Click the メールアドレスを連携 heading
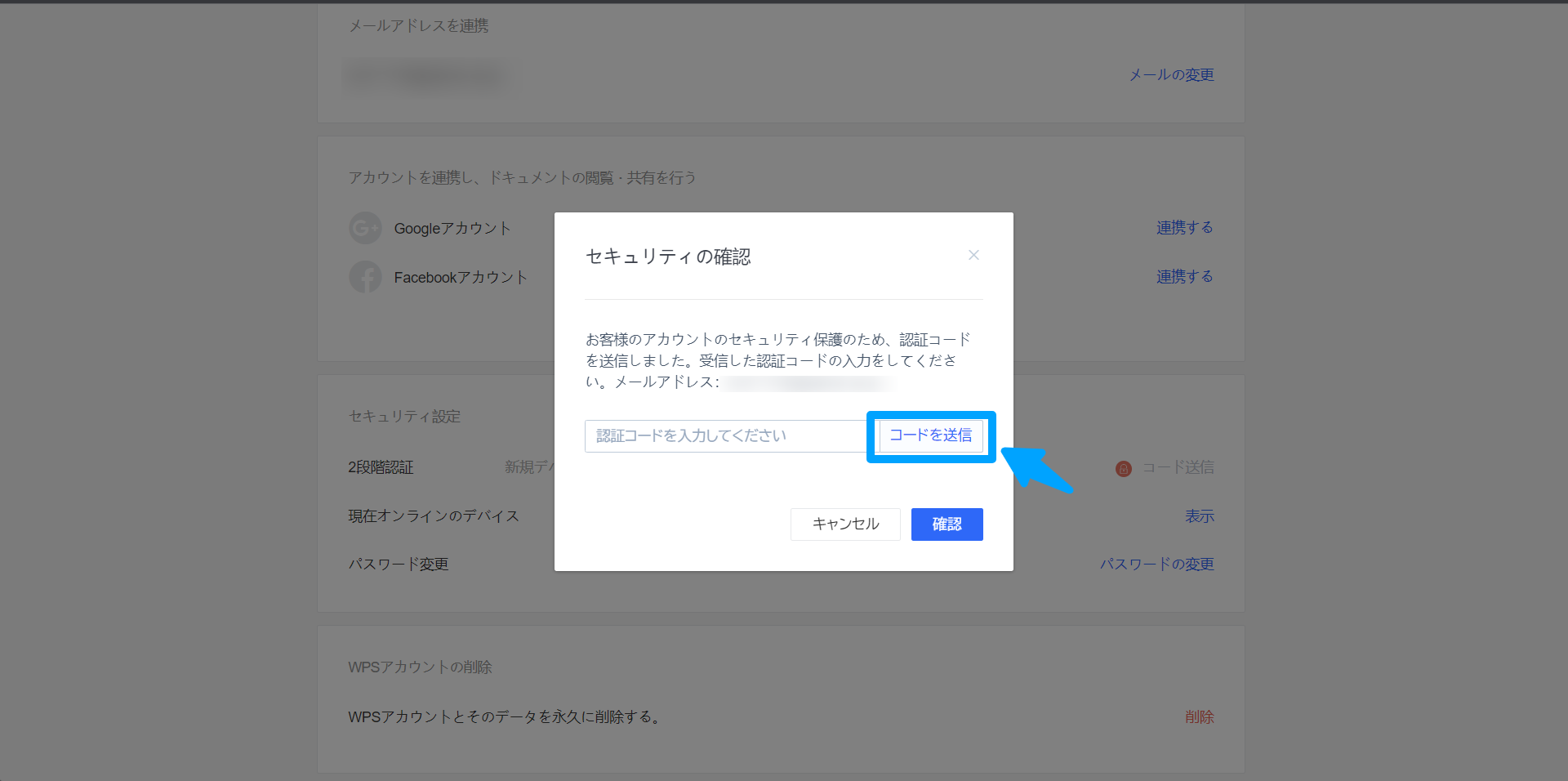Screen dimensions: 1568x781 419,26
